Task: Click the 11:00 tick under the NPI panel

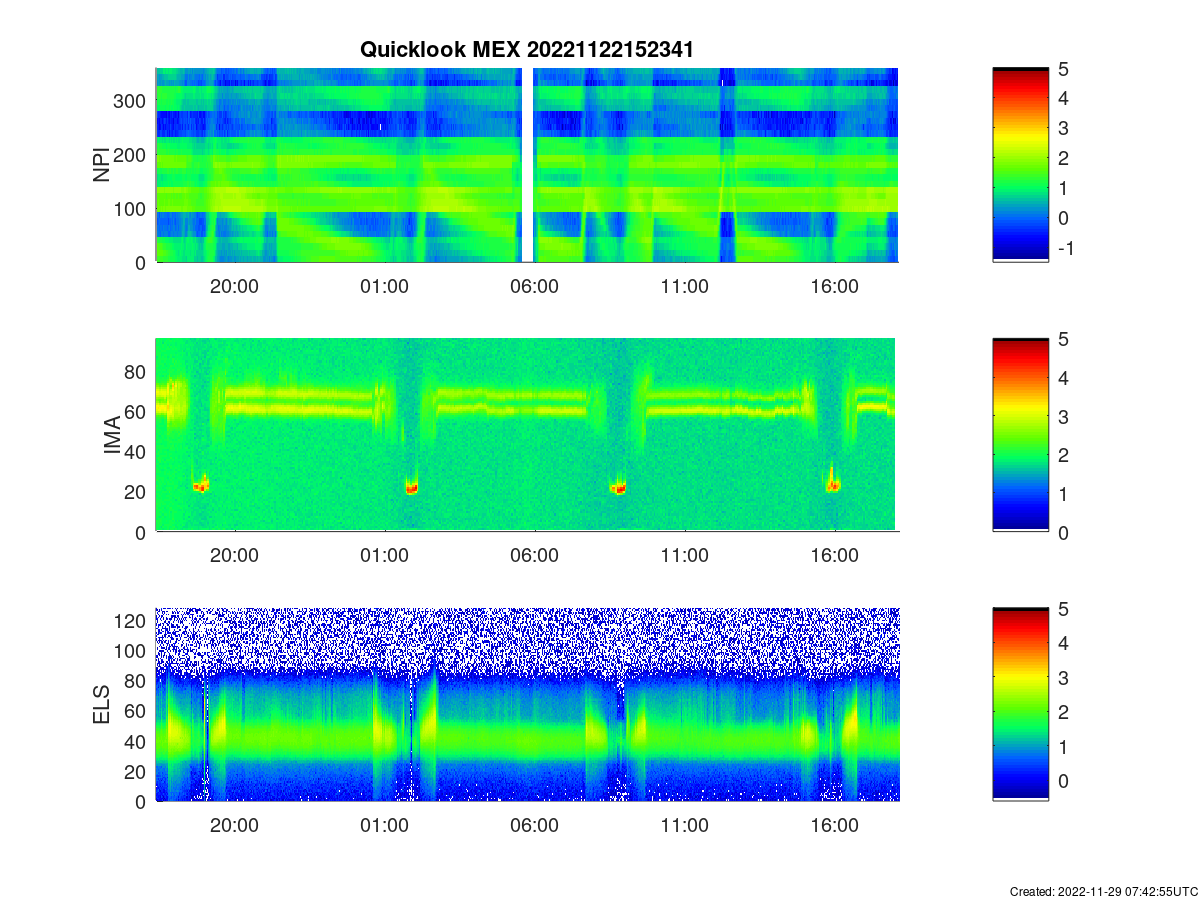Action: click(x=684, y=286)
